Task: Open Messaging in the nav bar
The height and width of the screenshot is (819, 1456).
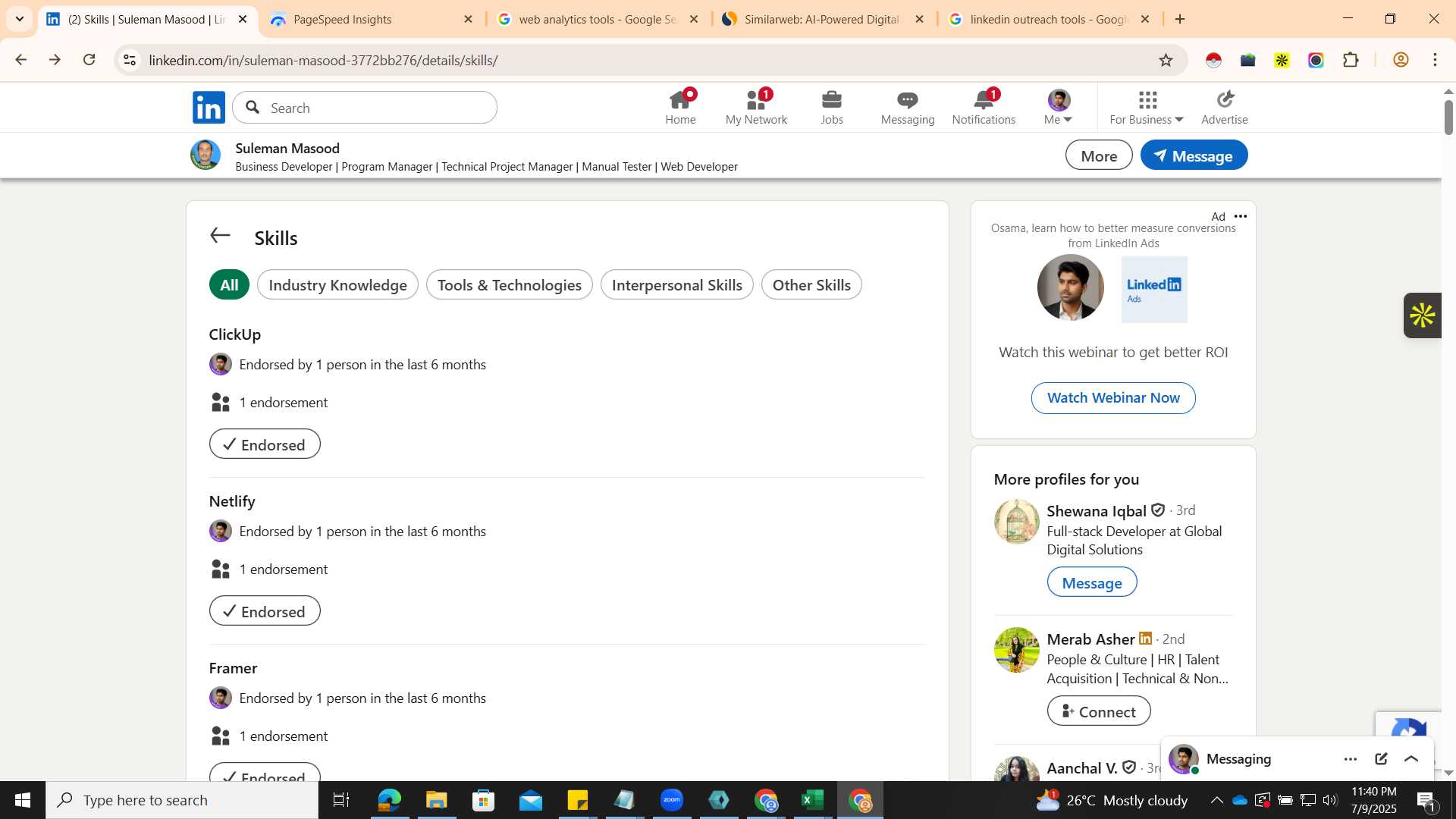Action: [x=908, y=107]
